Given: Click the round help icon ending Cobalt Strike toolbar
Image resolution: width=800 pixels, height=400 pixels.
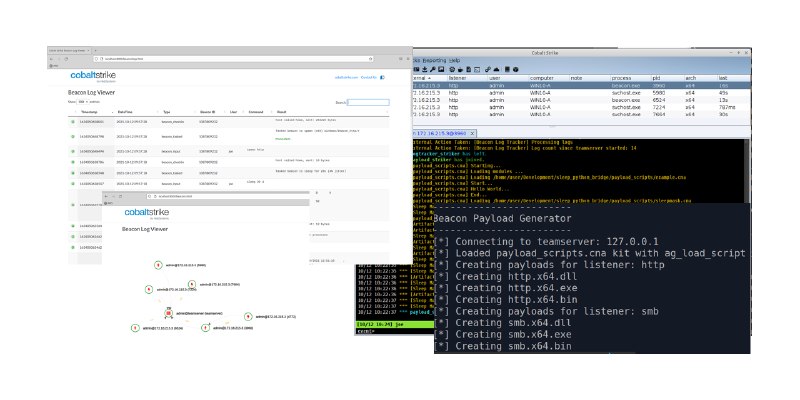Looking at the screenshot, I should point(516,69).
